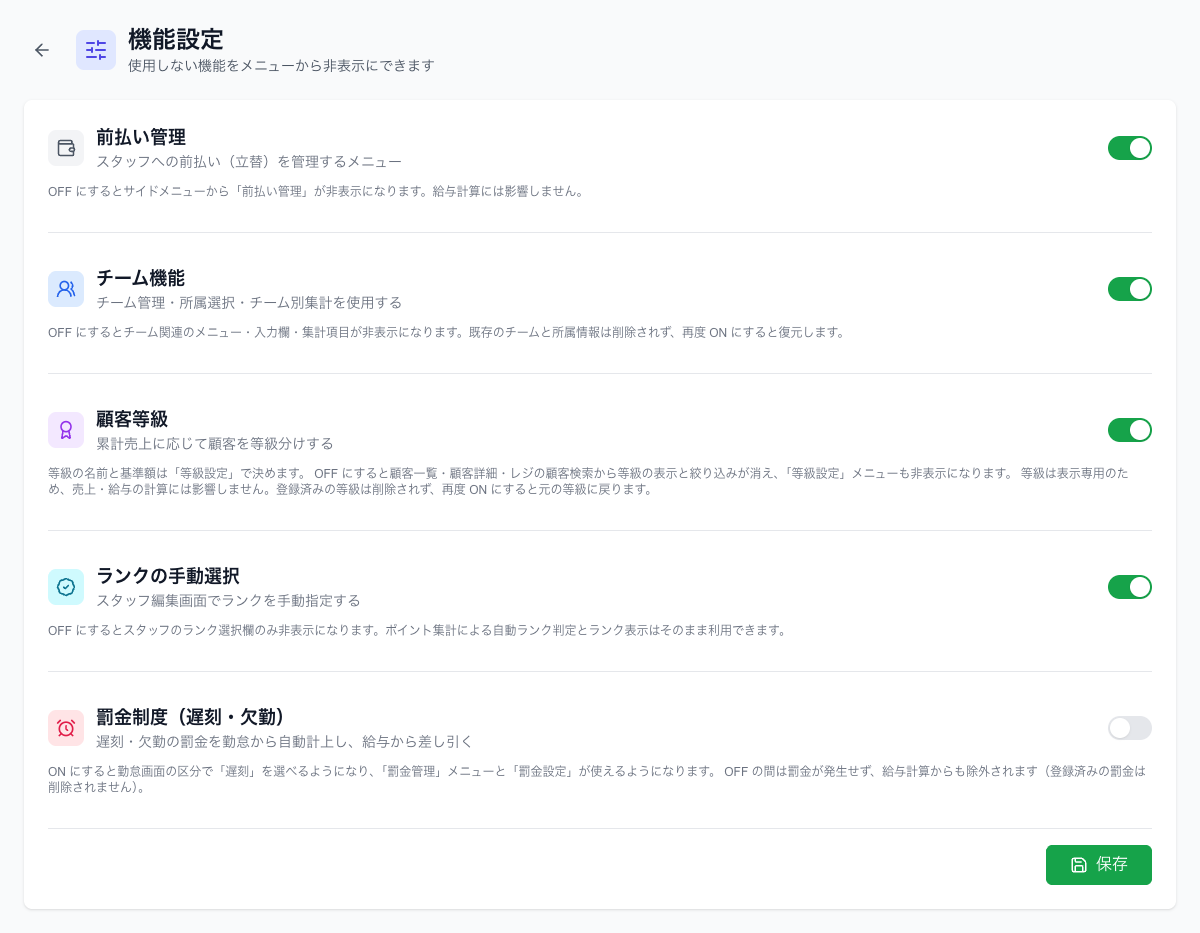This screenshot has height=933, width=1200.
Task: Click the 前払い管理 heading
Action: (x=141, y=137)
